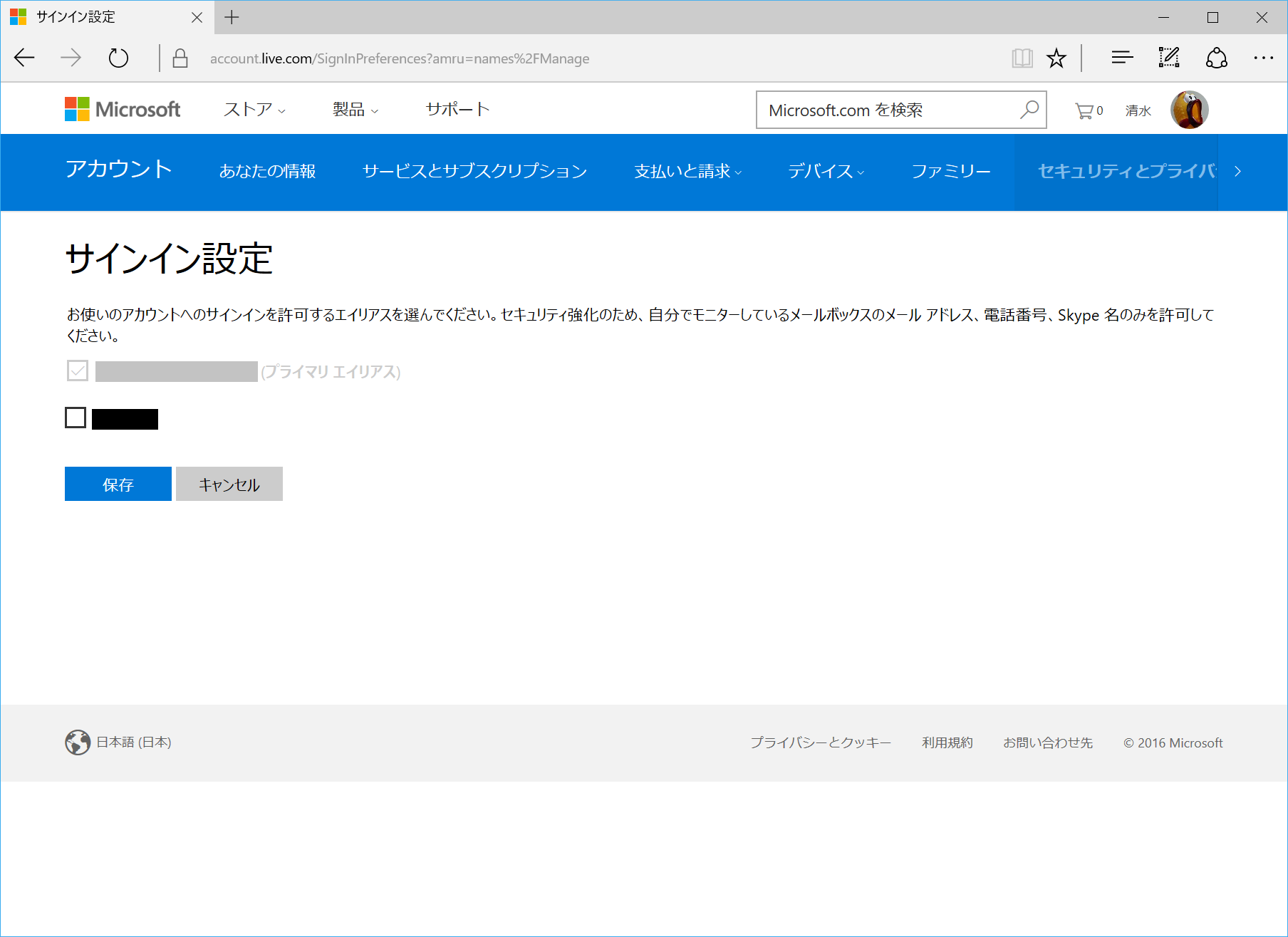Viewport: 1288px width, 937px height.
Task: Switch to the あなたの情報 tab
Action: pos(267,172)
